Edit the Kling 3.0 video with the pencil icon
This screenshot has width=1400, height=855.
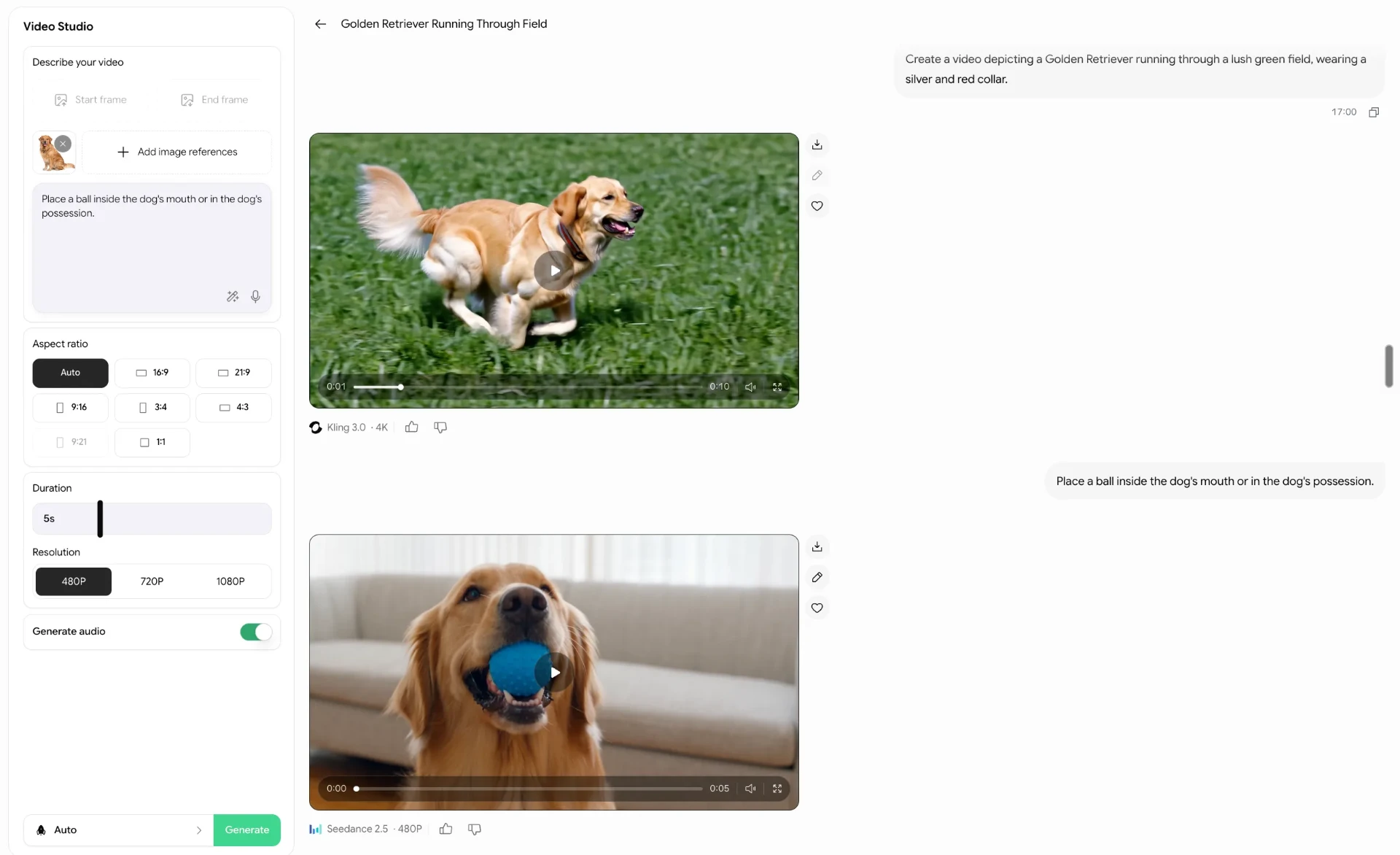point(817,175)
